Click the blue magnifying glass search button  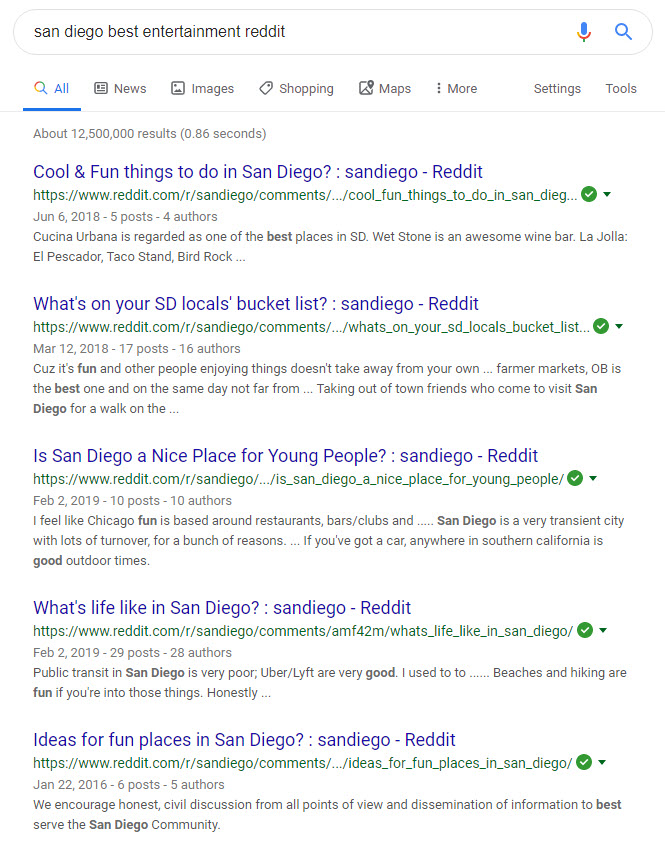(624, 32)
